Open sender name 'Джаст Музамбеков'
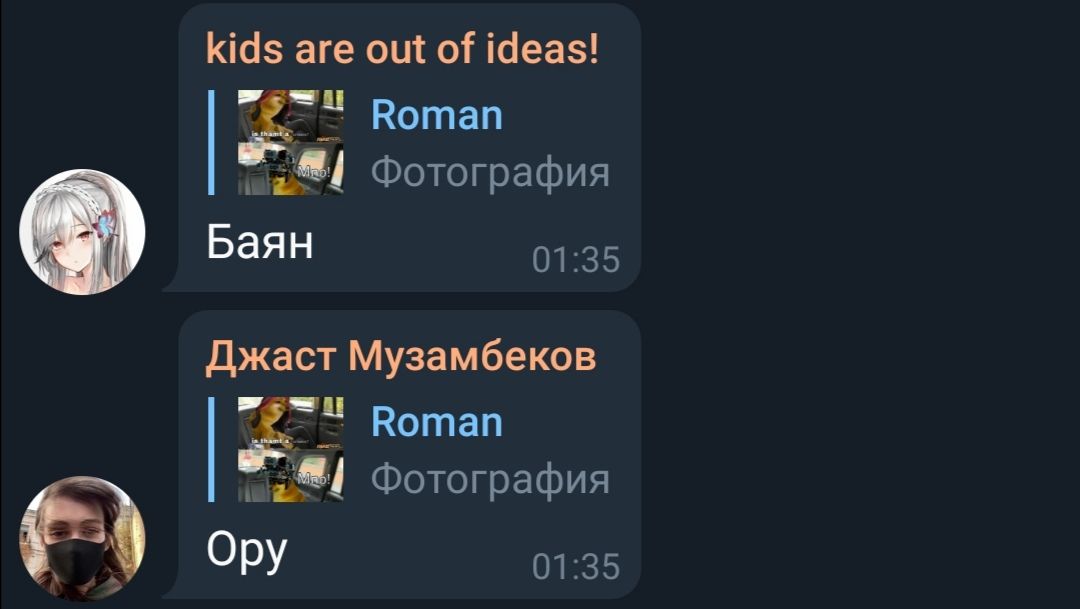The height and width of the screenshot is (609, 1080). (401, 356)
